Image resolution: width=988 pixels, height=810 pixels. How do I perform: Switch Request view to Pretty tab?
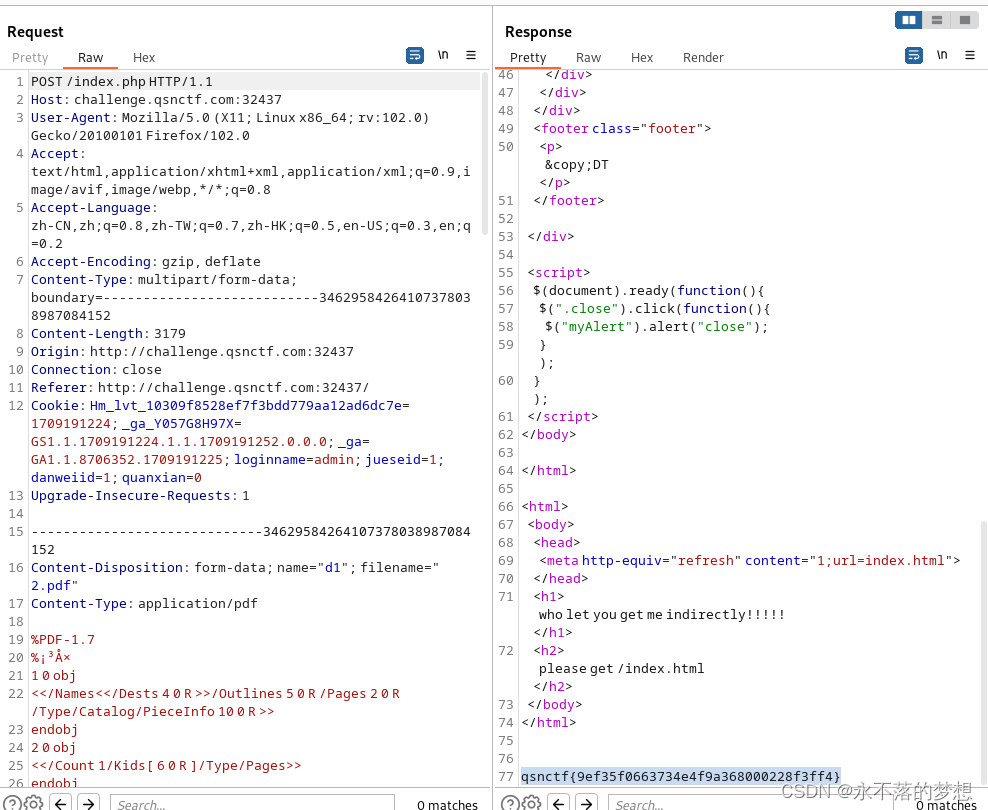30,57
